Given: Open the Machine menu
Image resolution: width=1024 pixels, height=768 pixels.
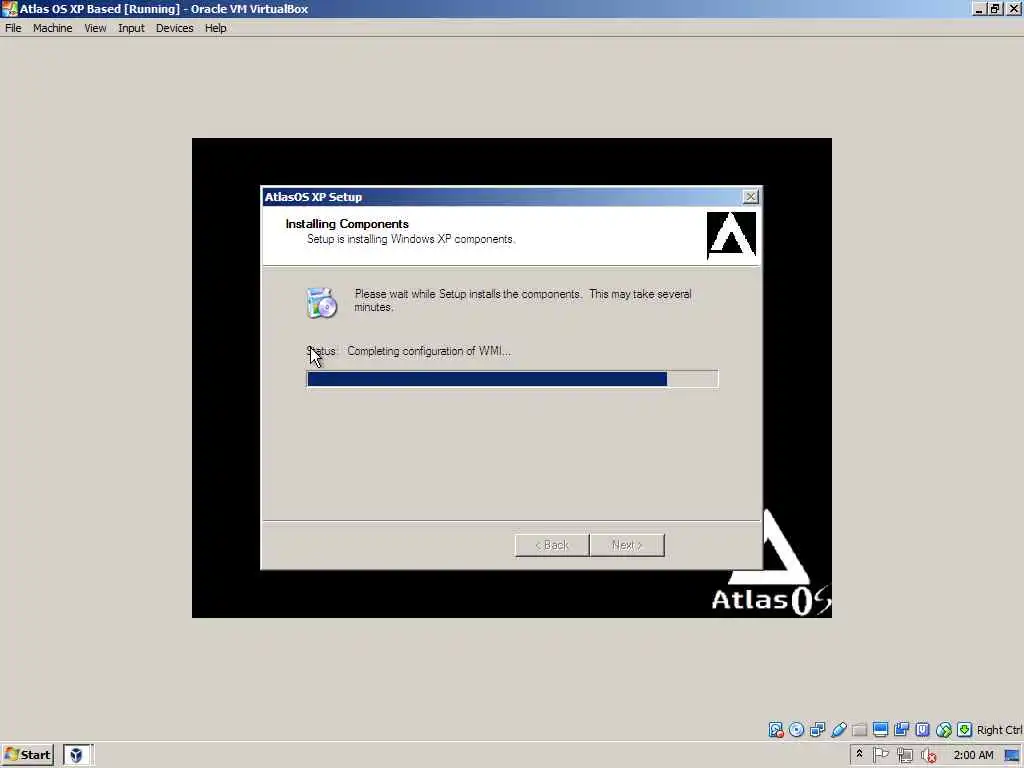Looking at the screenshot, I should (52, 28).
